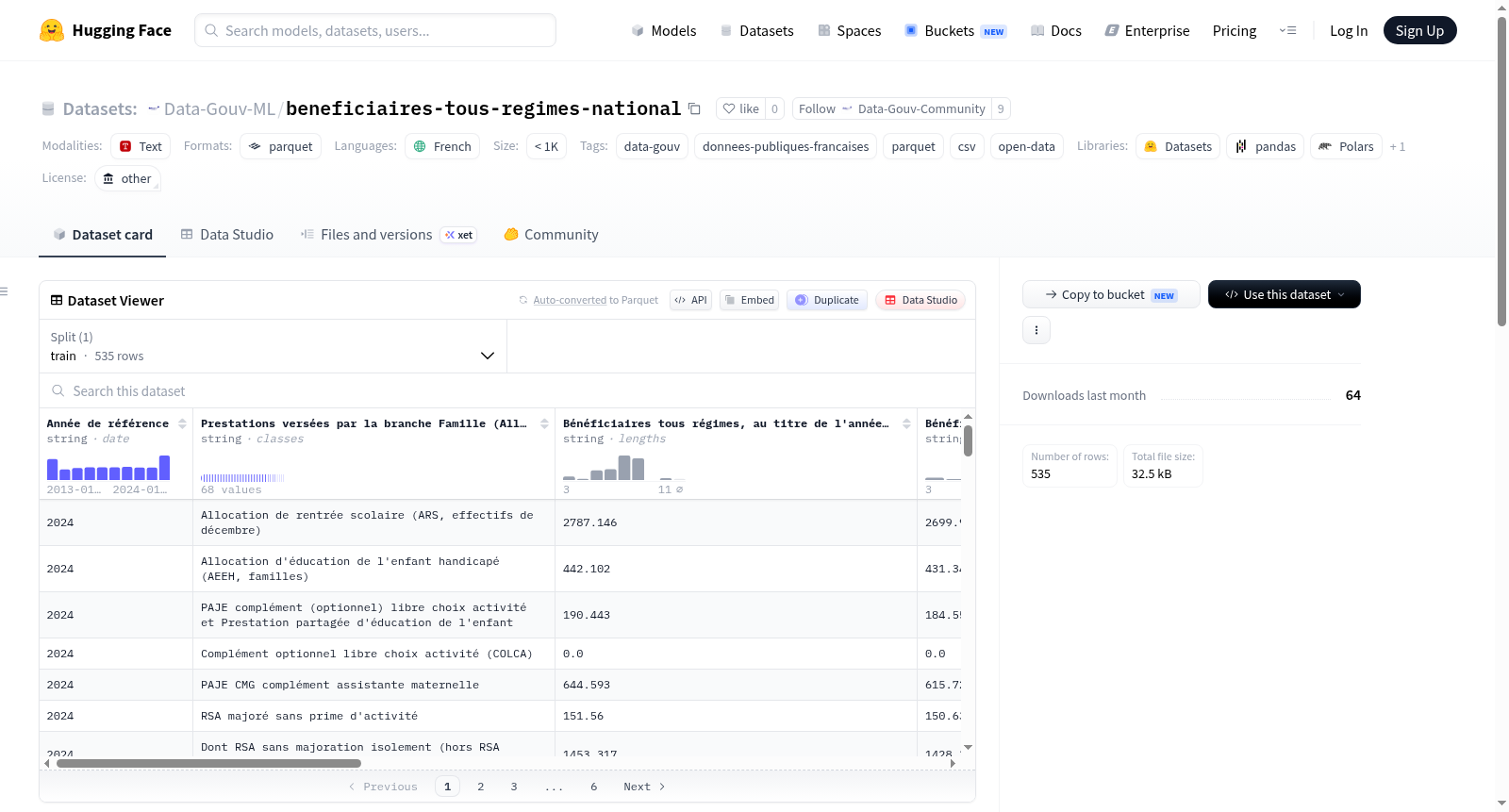
Task: Follow Data-Gouv-Community
Action: tap(891, 108)
